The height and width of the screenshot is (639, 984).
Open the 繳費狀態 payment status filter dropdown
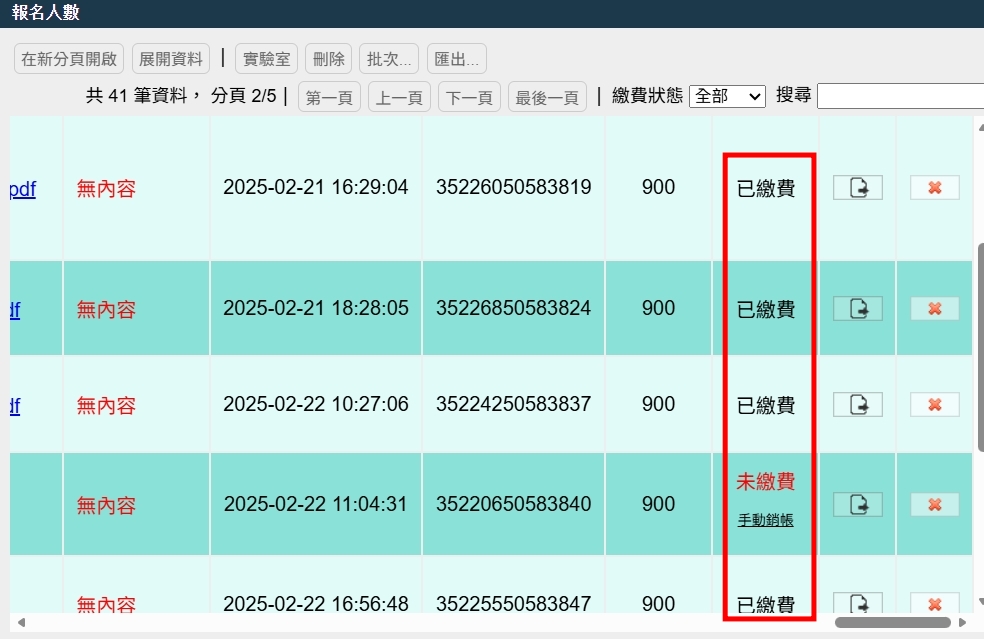728,95
